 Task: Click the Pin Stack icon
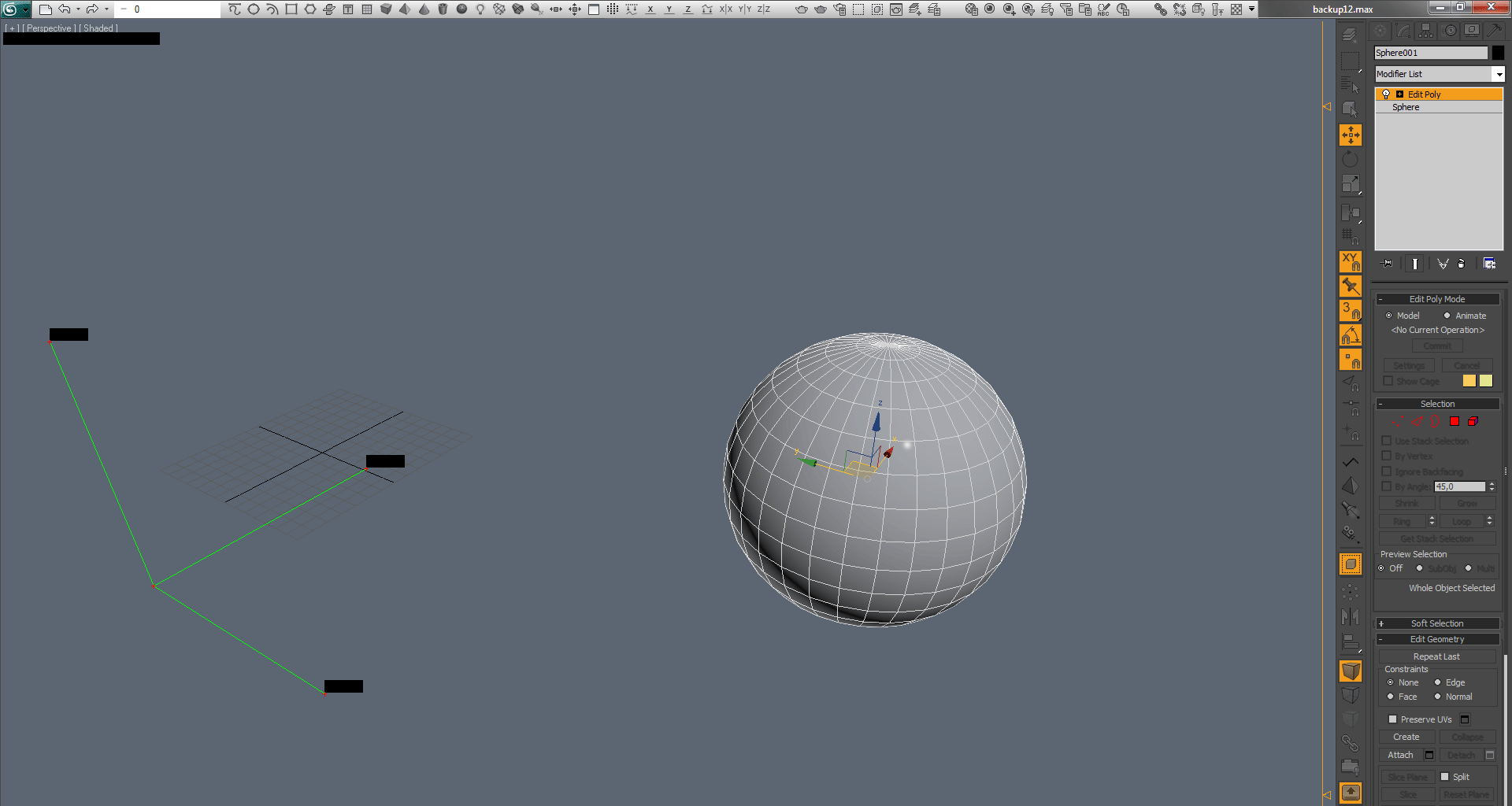pyautogui.click(x=1388, y=264)
